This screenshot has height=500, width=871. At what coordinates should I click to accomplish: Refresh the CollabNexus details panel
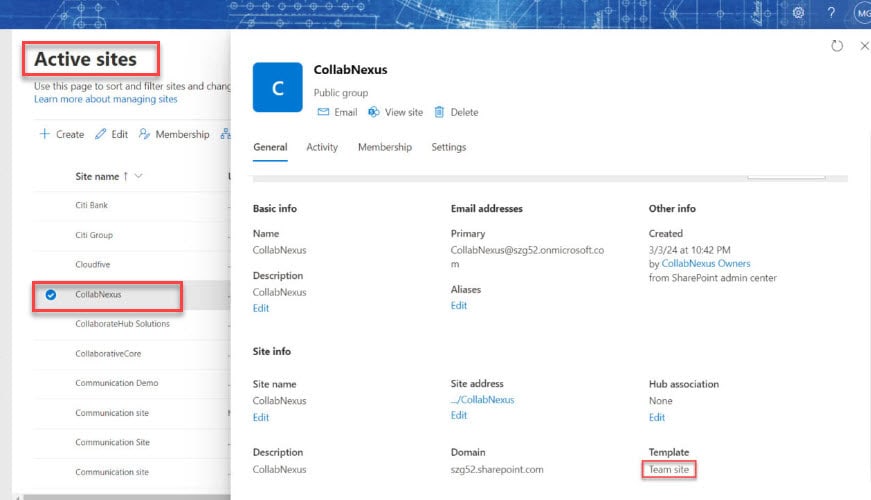point(837,46)
